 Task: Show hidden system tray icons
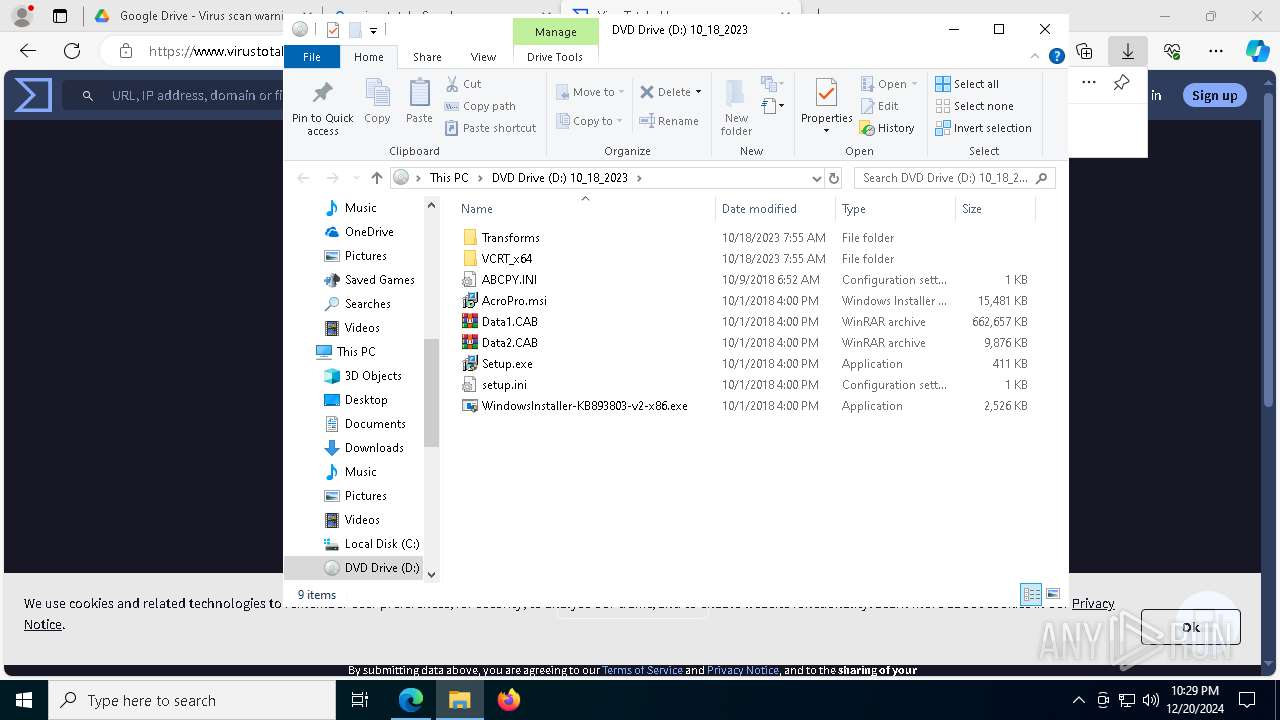click(x=1078, y=700)
